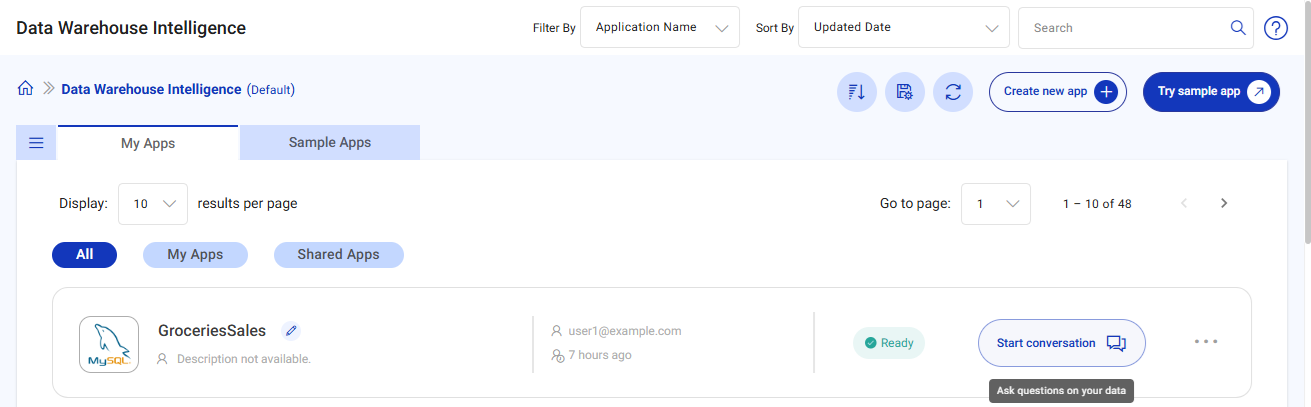Show only Shared Apps pill
1311x407 pixels.
(338, 255)
